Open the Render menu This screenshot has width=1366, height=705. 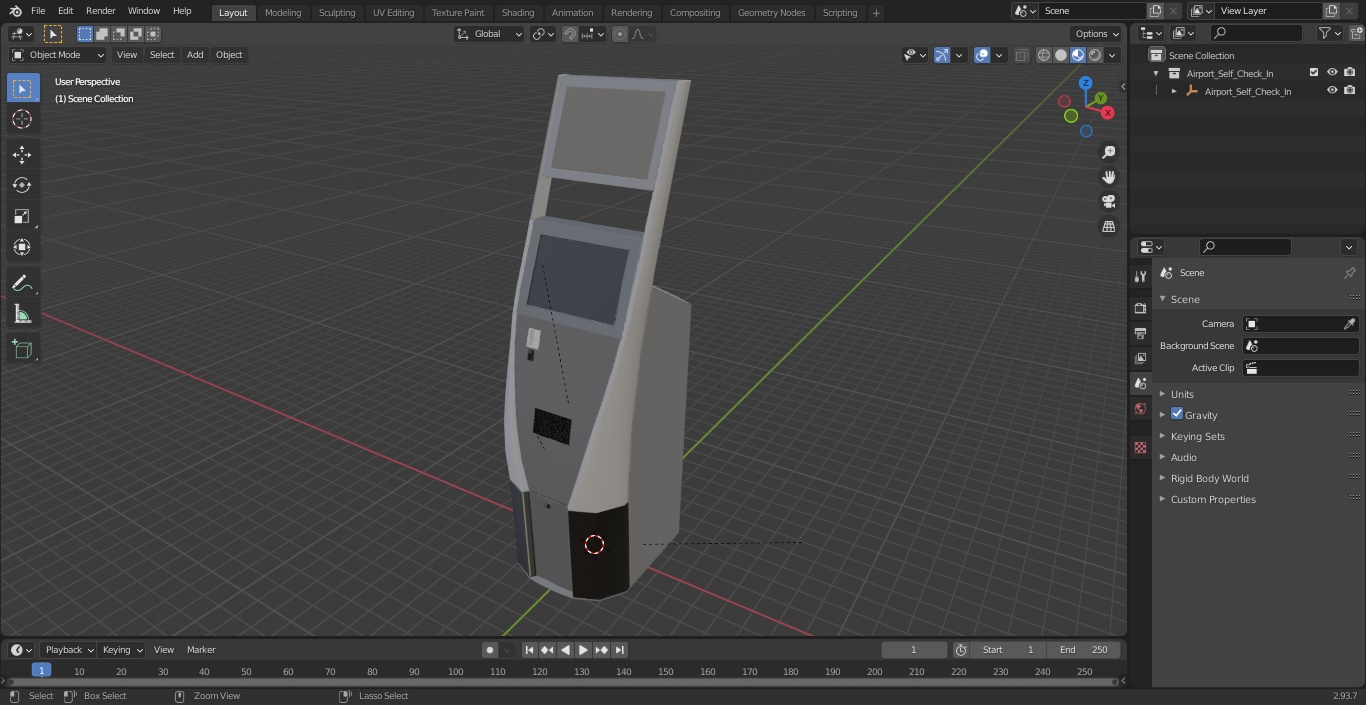[100, 11]
